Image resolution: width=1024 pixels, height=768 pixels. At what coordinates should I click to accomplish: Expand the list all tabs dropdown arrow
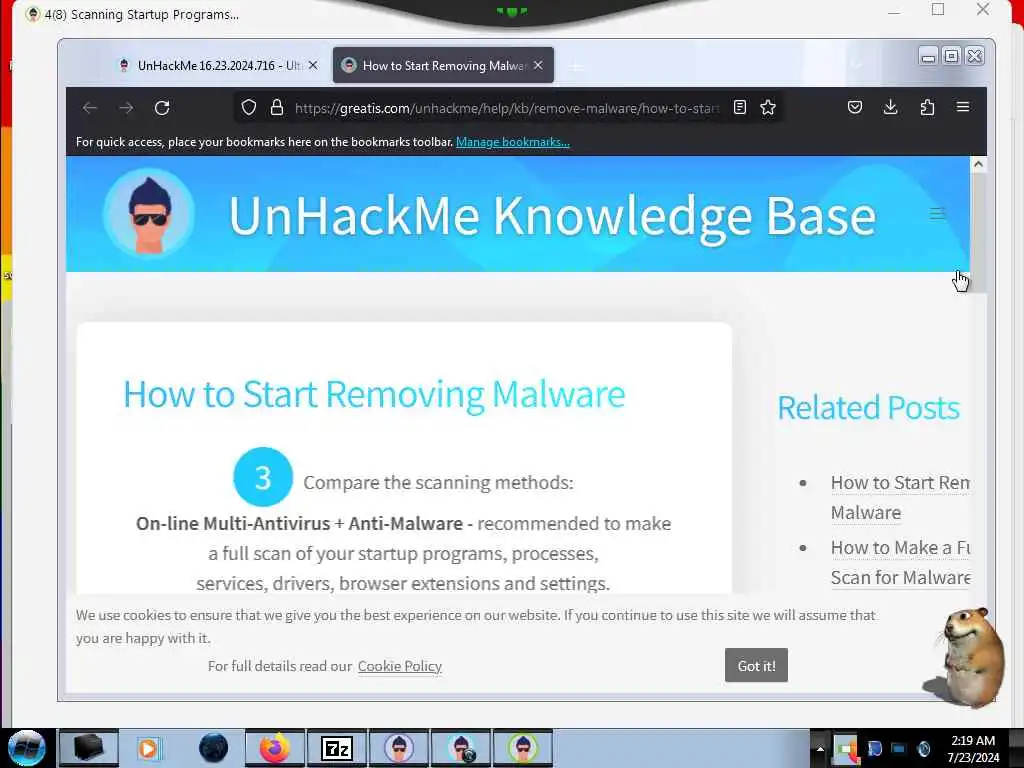857,65
